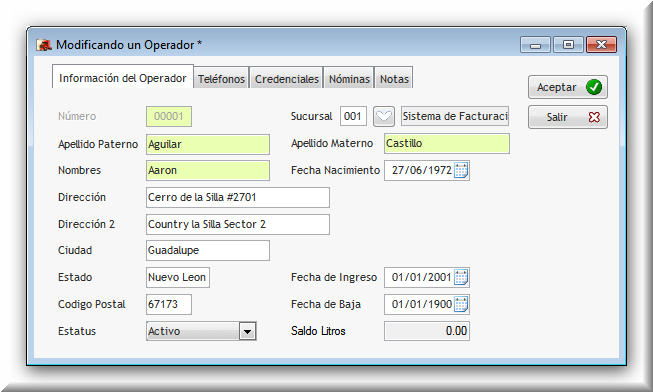Click the Saldo Litros field 0.00

pos(427,331)
